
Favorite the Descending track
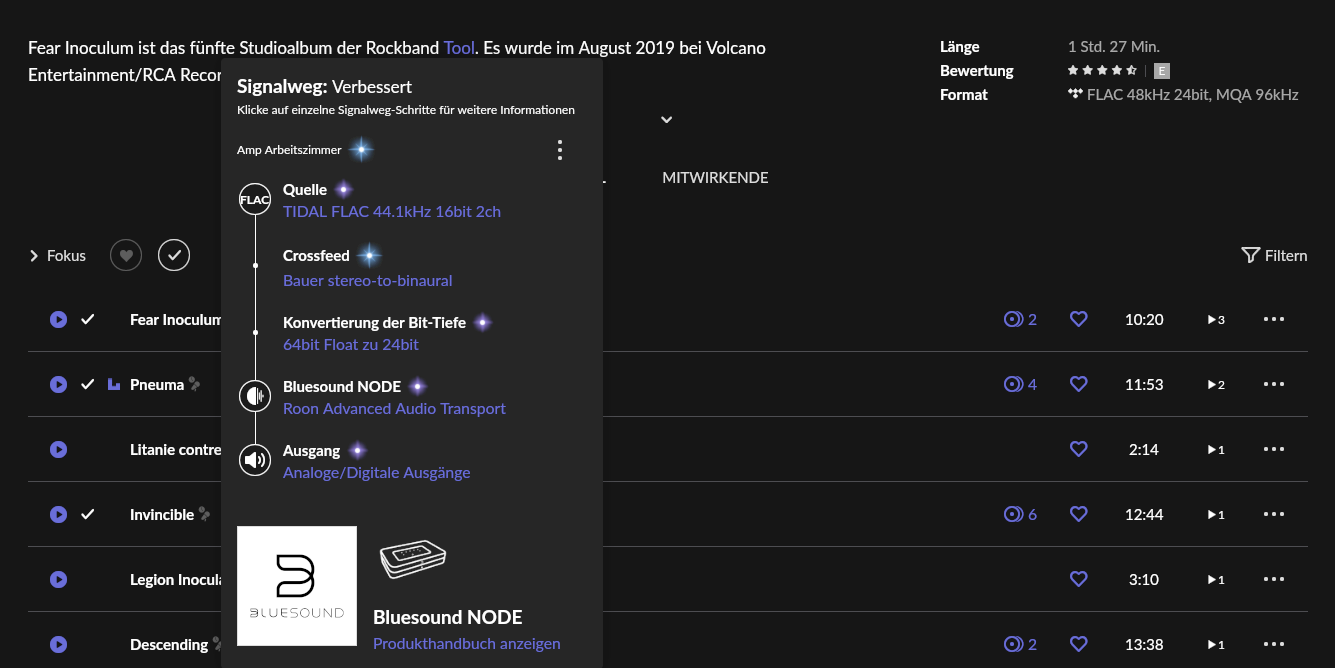click(x=1078, y=645)
